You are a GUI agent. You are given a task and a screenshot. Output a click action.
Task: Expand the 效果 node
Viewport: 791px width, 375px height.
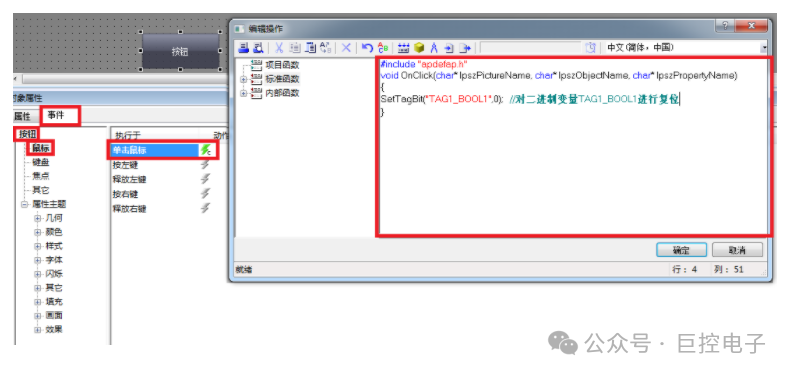click(x=37, y=330)
